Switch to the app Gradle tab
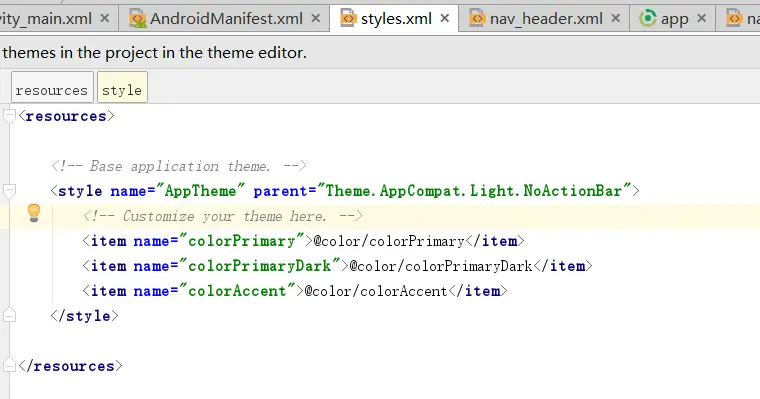Screen dimensions: 760x399 [x=672, y=19]
